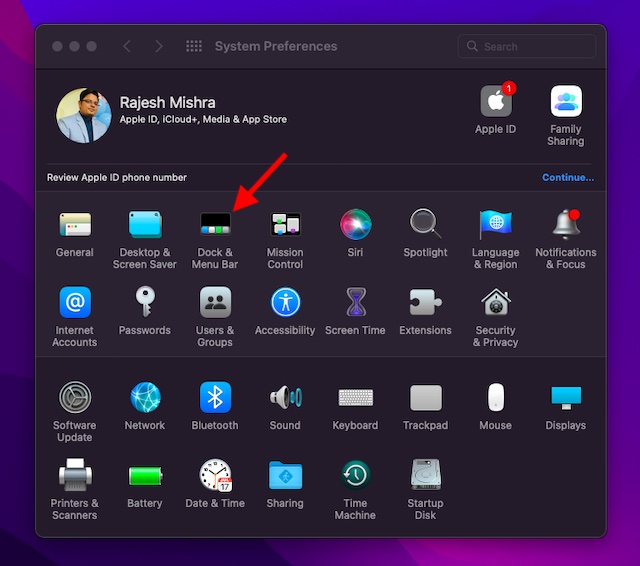This screenshot has width=640, height=566.
Task: Open Bluetooth settings
Action: 215,397
